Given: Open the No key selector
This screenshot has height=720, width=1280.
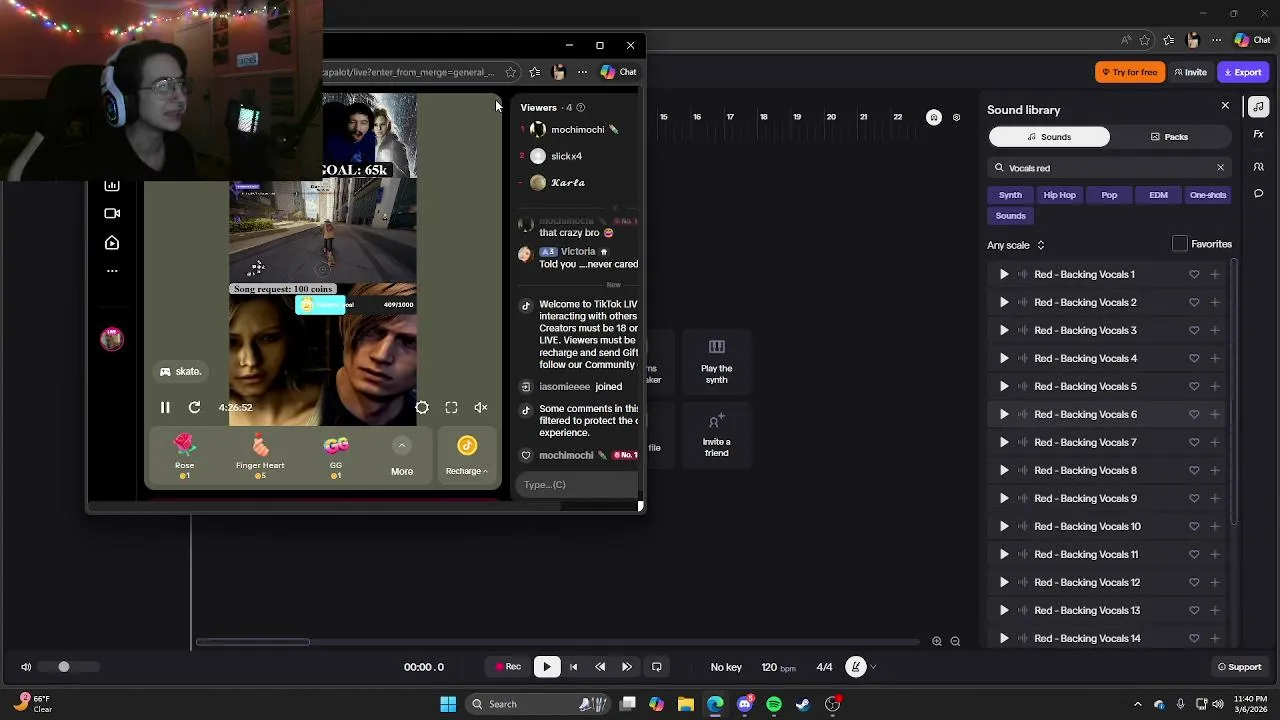Looking at the screenshot, I should pyautogui.click(x=726, y=667).
